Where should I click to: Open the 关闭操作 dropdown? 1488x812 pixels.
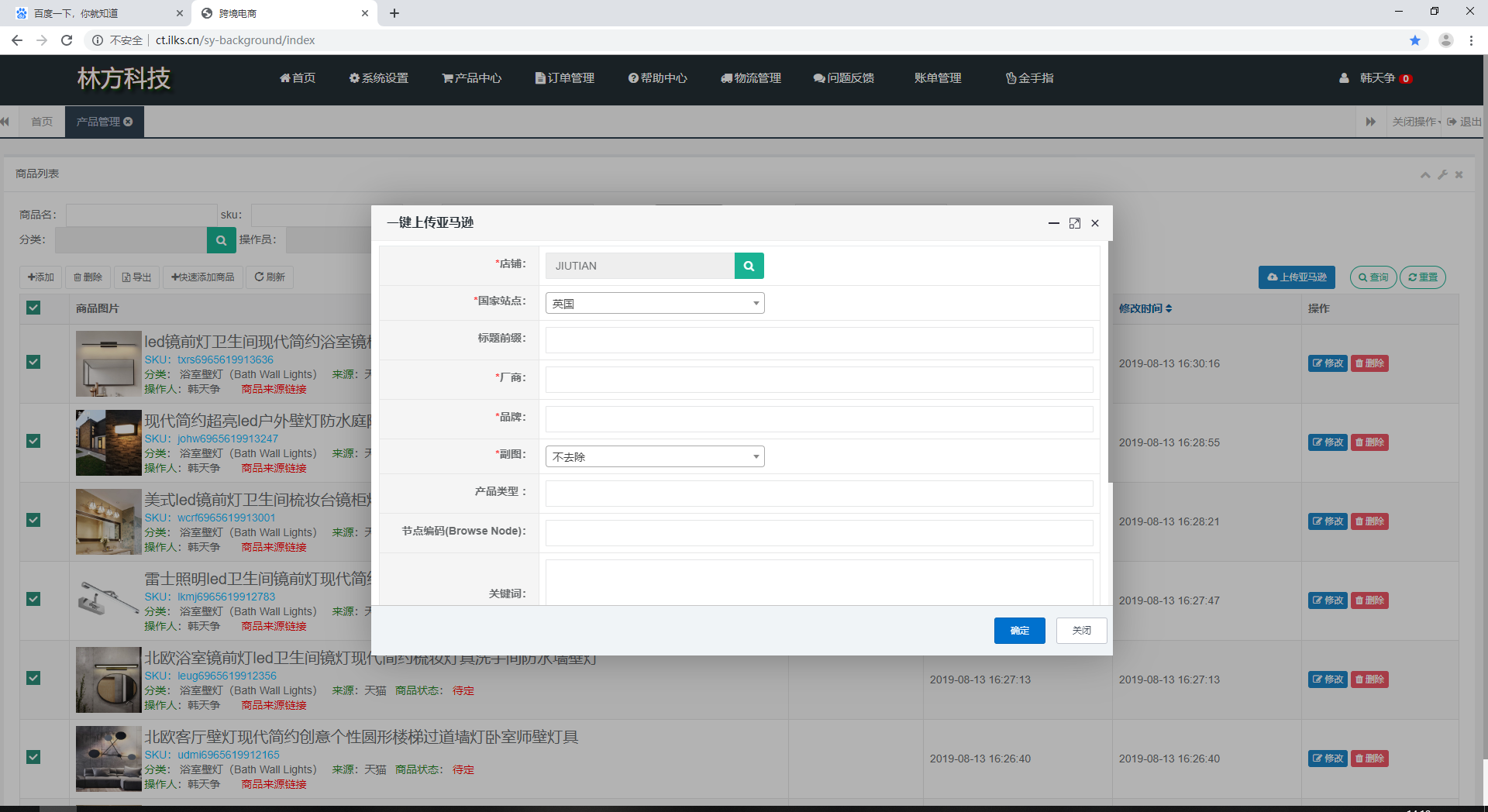(1415, 122)
